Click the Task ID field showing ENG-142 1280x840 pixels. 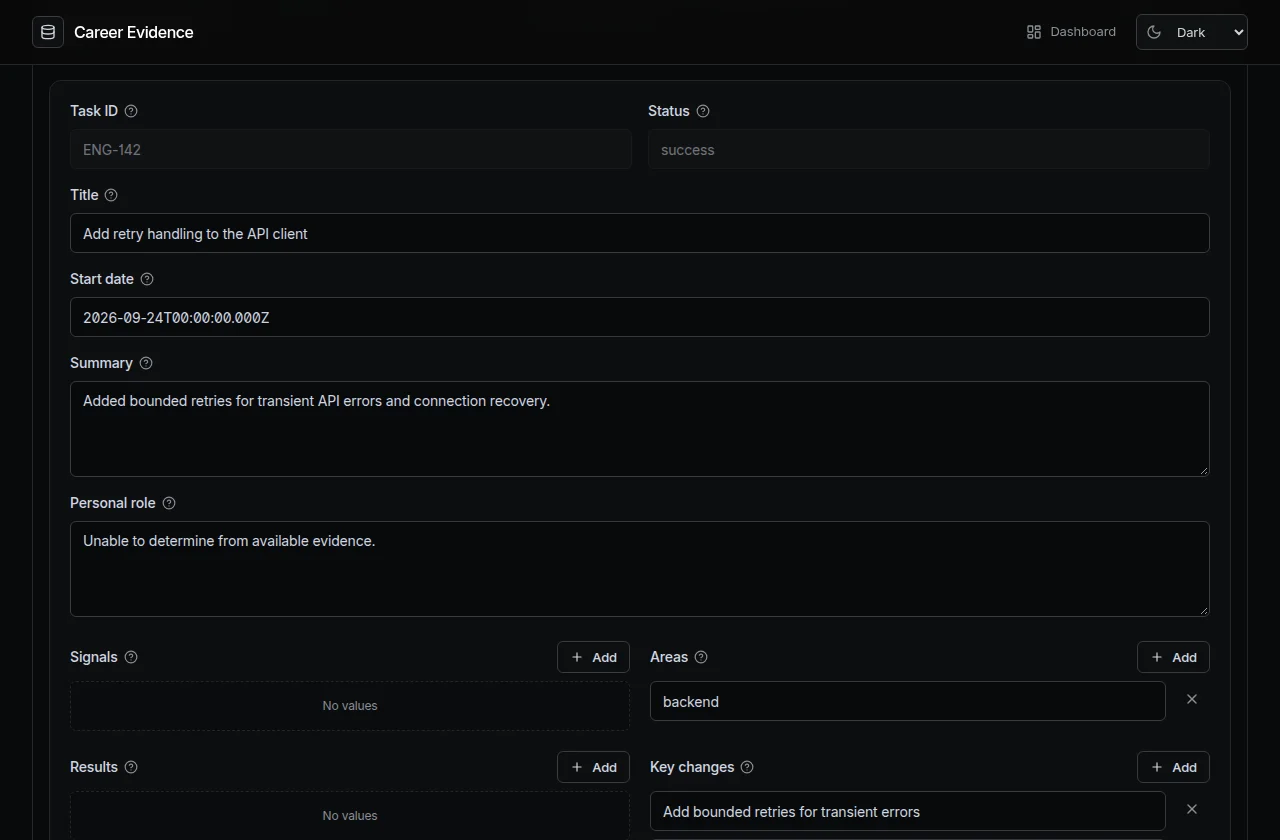click(351, 149)
